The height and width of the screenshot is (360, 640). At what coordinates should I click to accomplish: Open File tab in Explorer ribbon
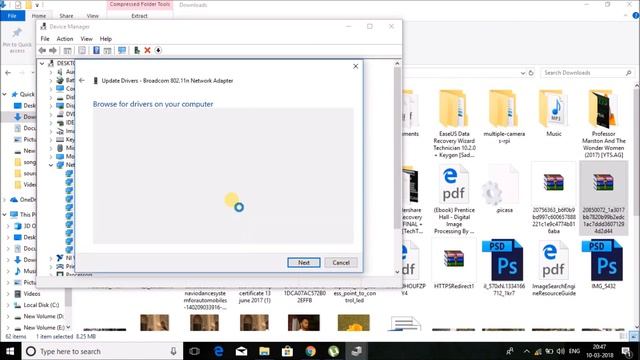tap(12, 16)
